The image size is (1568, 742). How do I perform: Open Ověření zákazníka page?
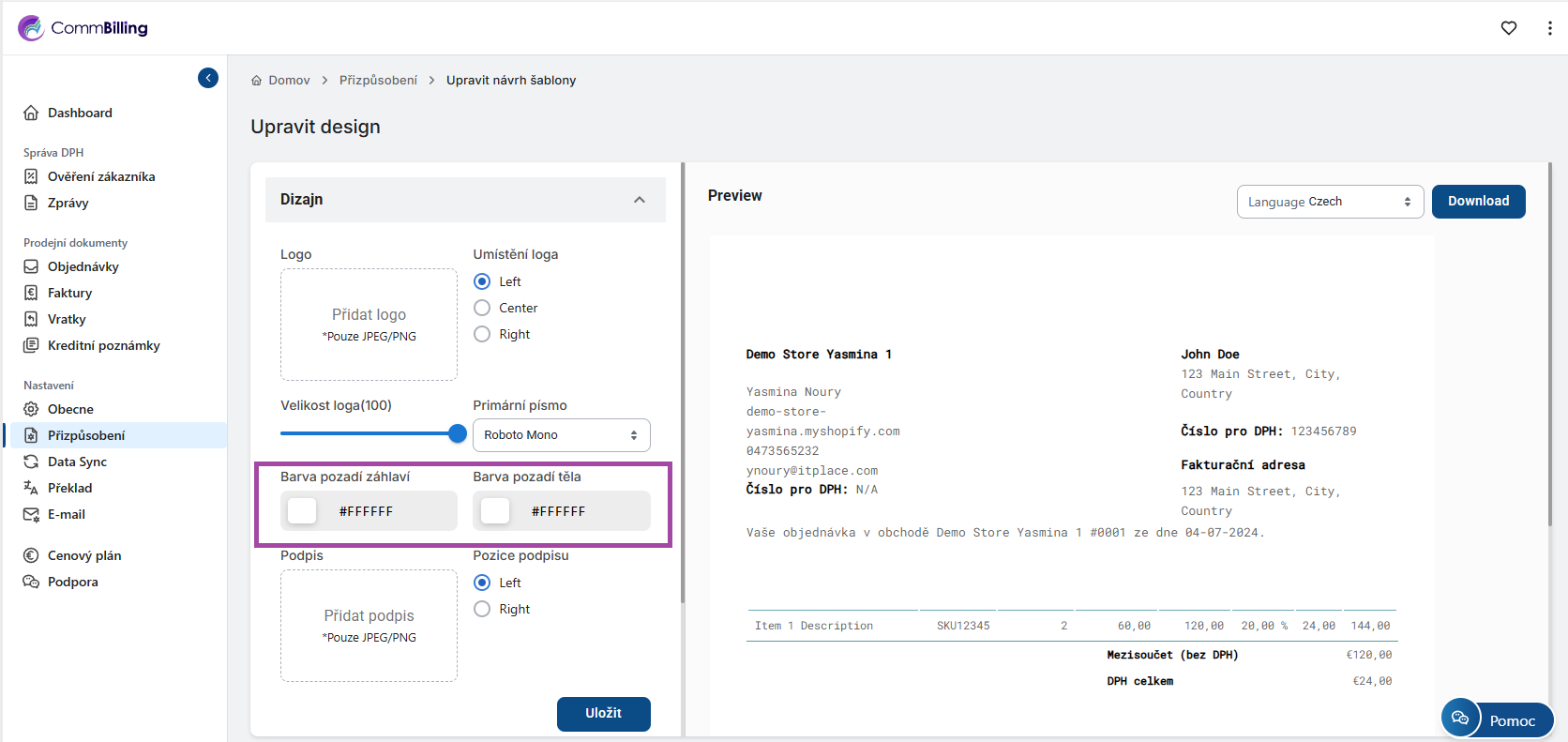click(101, 176)
